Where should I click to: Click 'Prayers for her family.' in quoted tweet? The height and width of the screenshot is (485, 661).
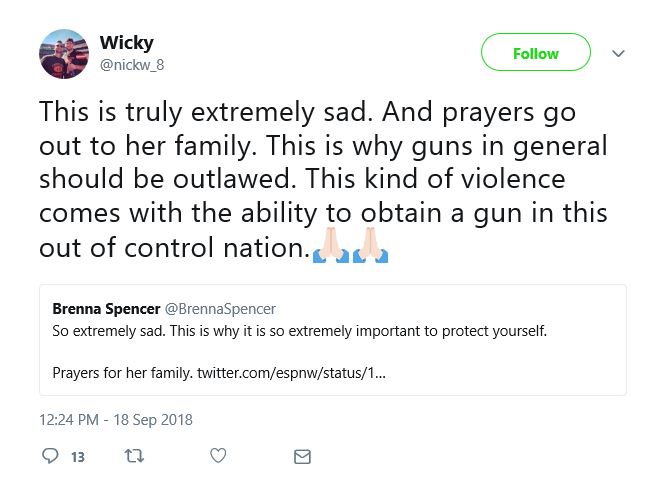123,373
